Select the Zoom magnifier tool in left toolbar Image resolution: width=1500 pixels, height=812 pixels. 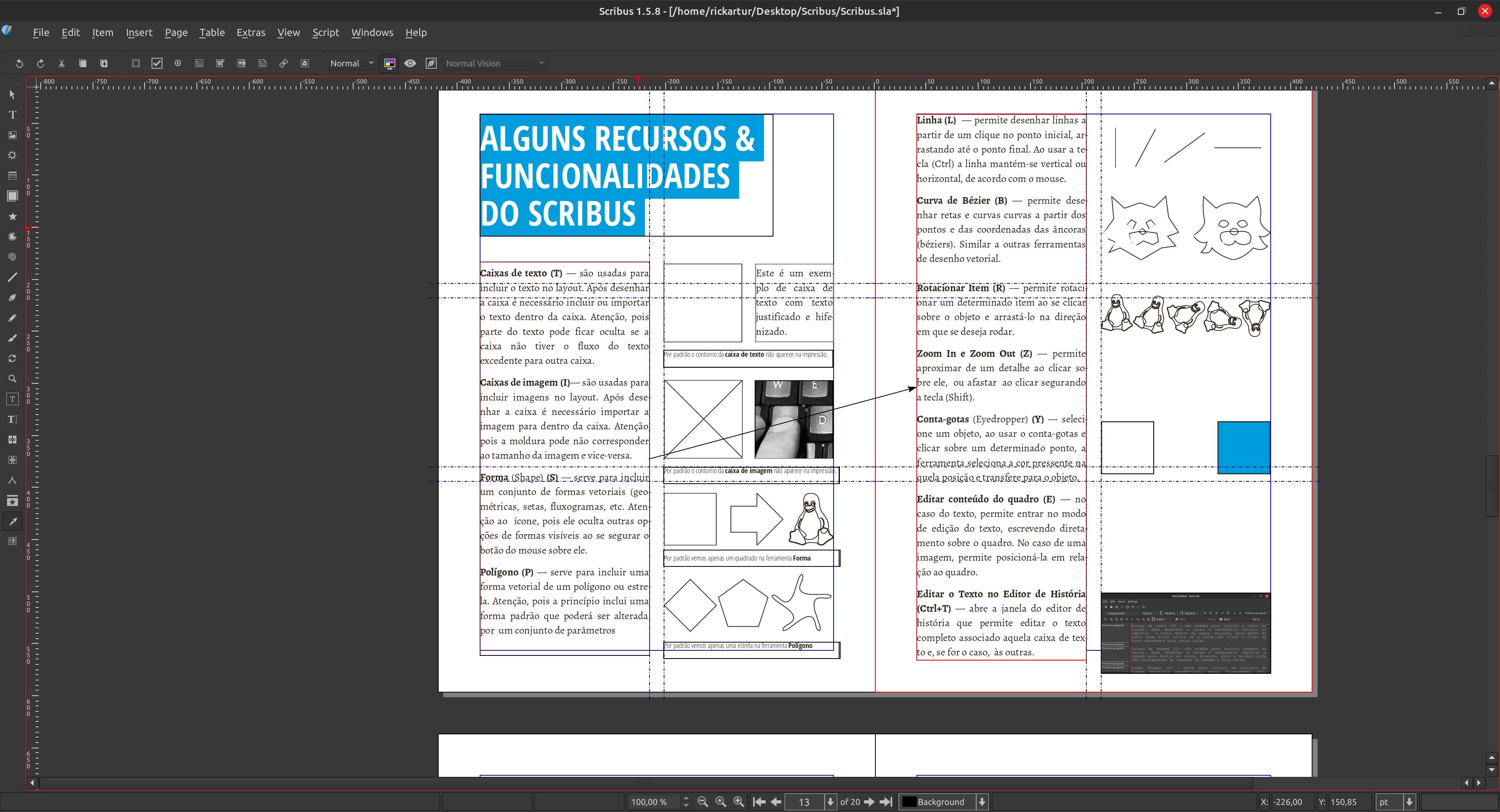pyautogui.click(x=12, y=379)
